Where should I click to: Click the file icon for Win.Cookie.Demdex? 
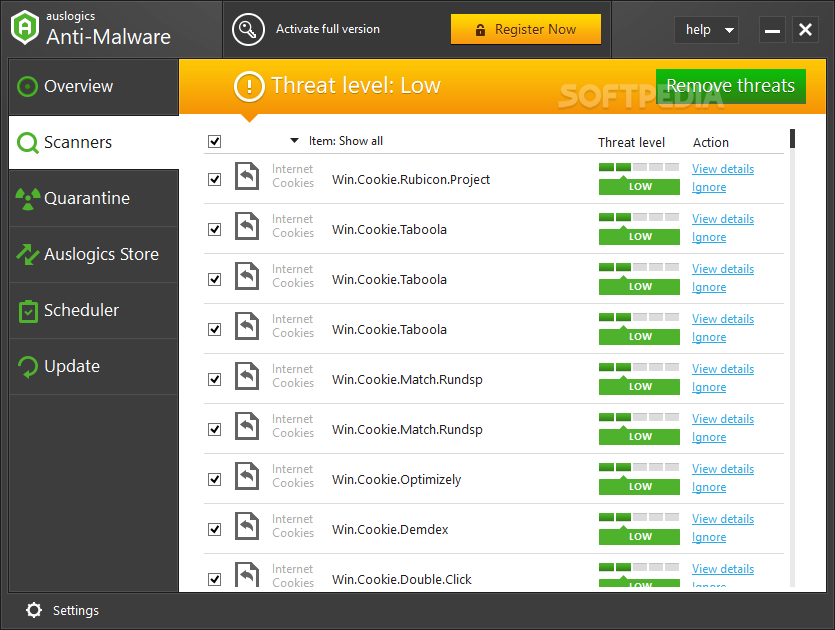point(247,526)
